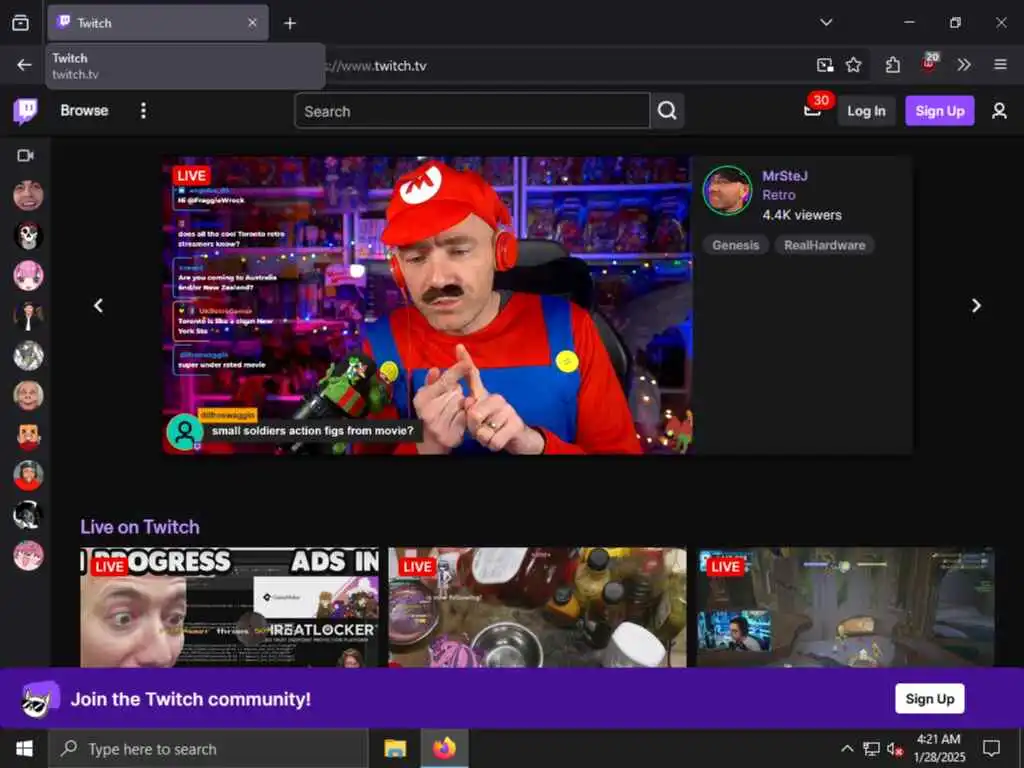Open the red-shirted avatar channel in sidebar

(x=28, y=475)
